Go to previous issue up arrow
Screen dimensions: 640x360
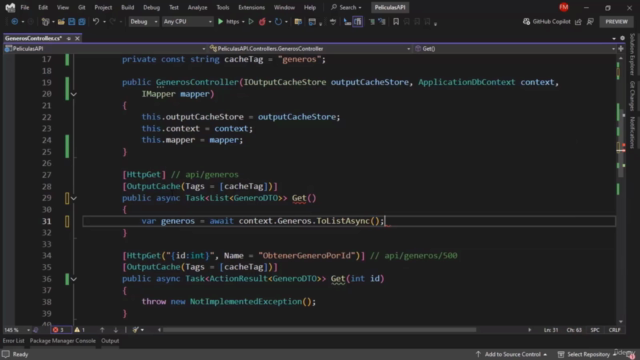102,330
